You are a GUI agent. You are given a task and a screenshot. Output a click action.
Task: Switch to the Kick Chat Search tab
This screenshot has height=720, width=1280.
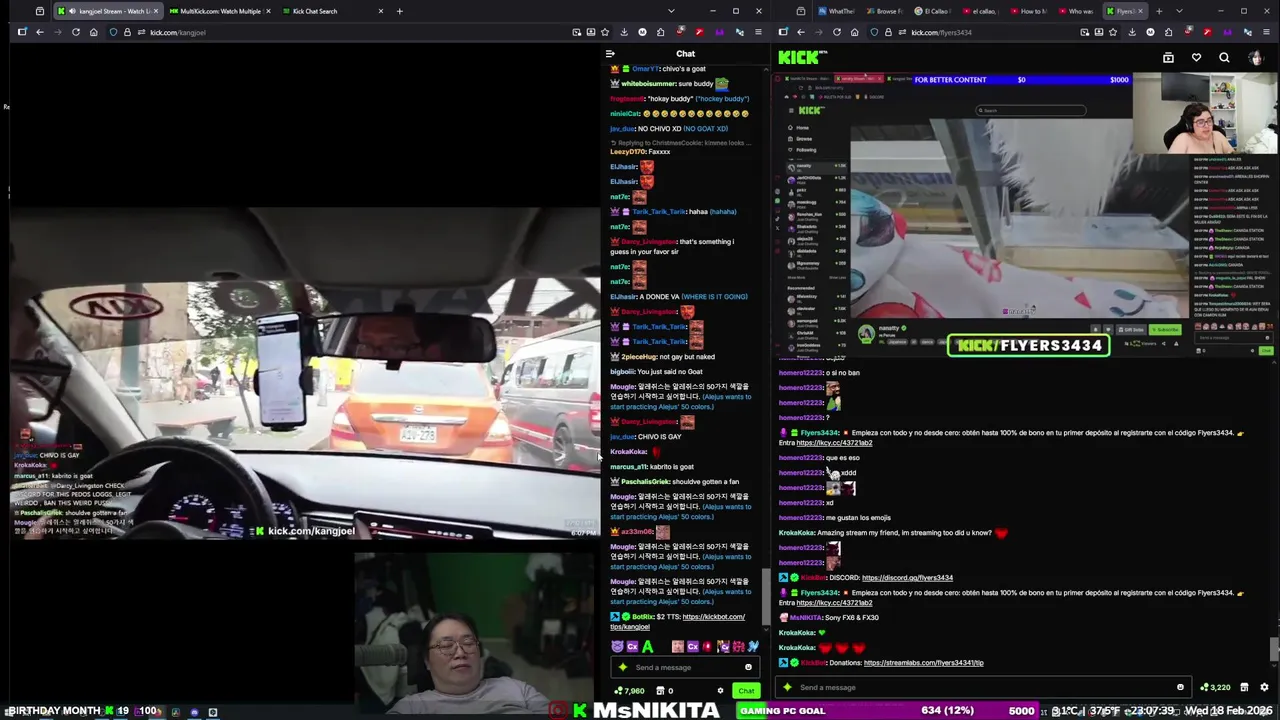tap(333, 11)
